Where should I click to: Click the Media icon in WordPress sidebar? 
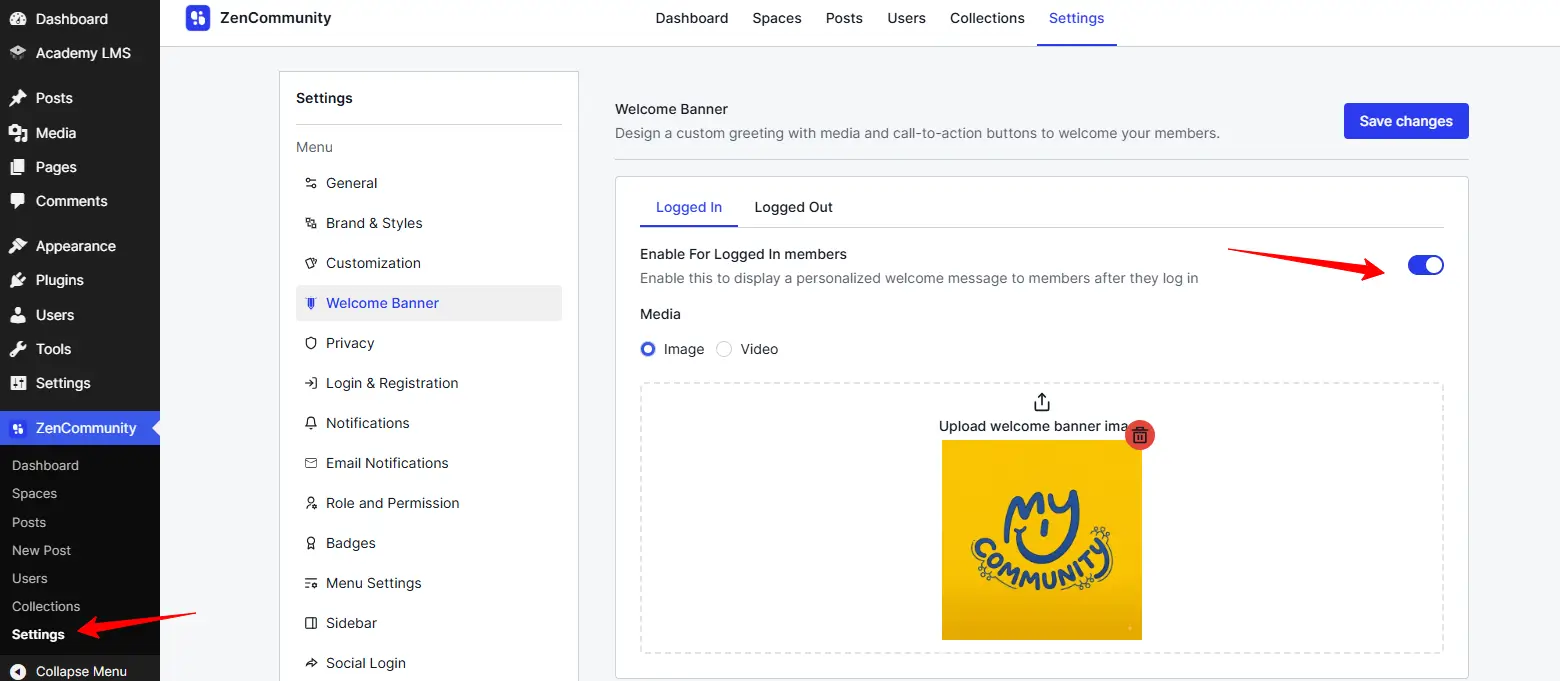click(18, 133)
